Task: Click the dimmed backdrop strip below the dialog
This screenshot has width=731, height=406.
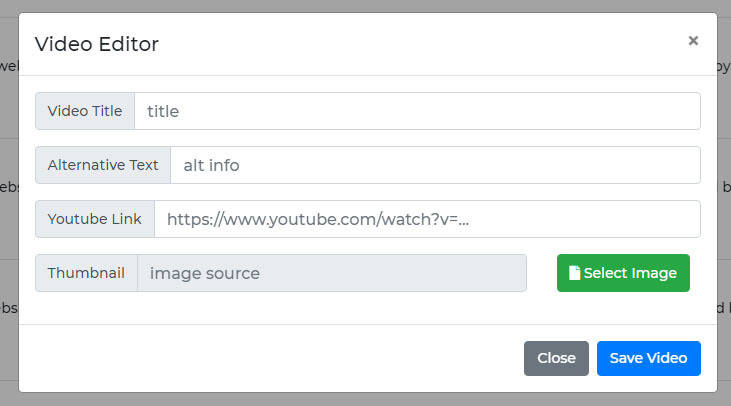Action: click(366, 399)
